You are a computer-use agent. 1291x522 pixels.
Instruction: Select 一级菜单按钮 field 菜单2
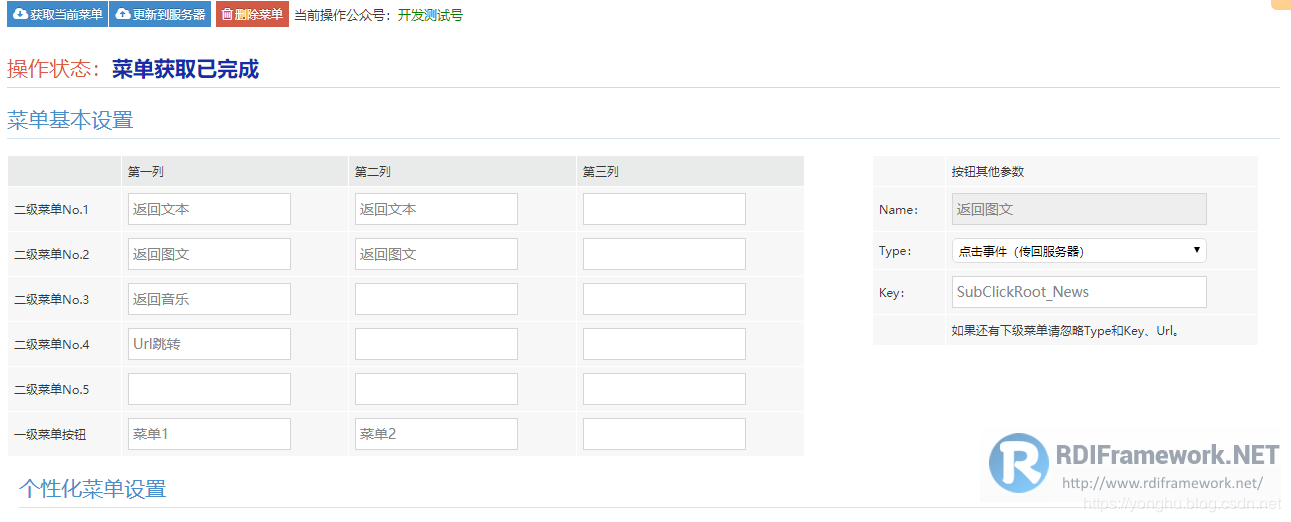click(436, 434)
